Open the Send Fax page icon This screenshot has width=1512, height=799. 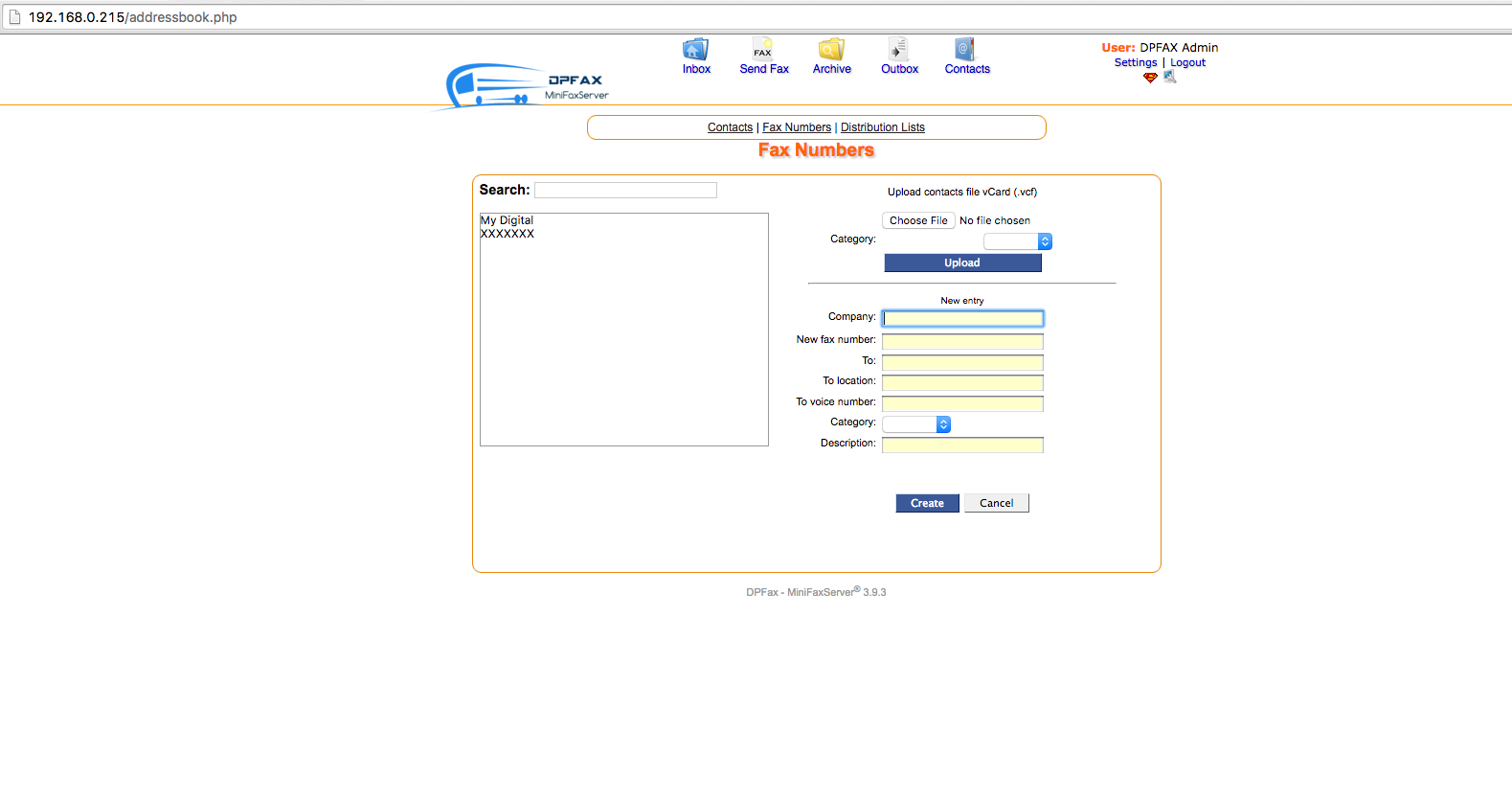click(x=763, y=50)
